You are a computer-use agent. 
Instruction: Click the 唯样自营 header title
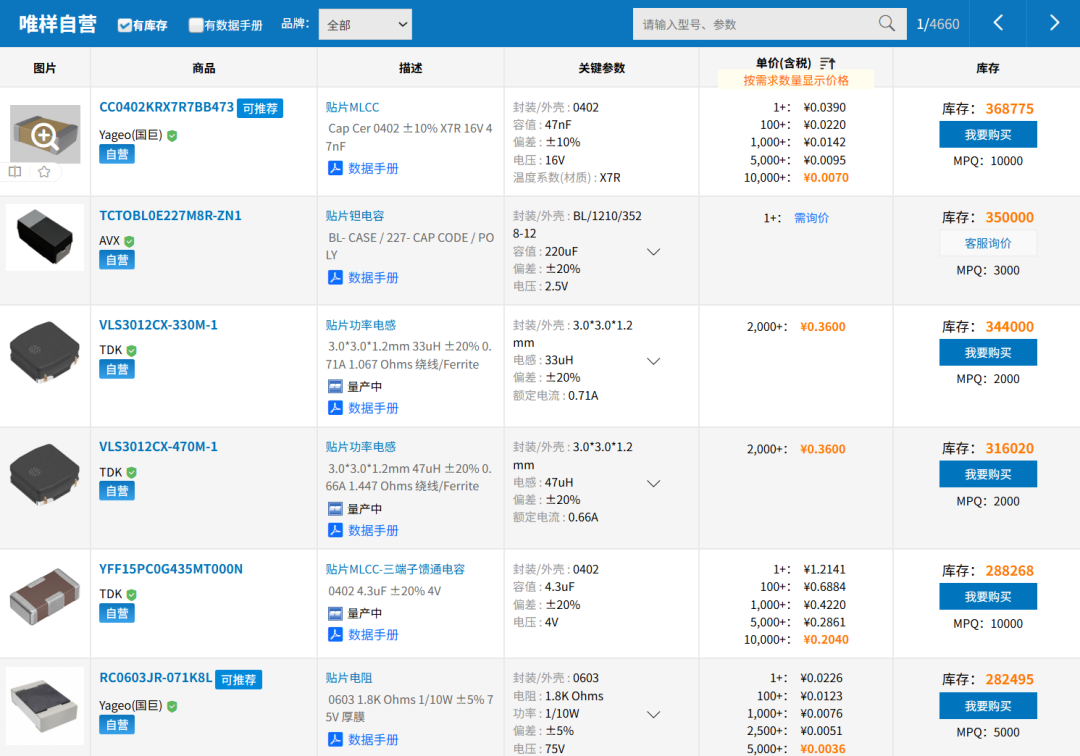tap(58, 24)
